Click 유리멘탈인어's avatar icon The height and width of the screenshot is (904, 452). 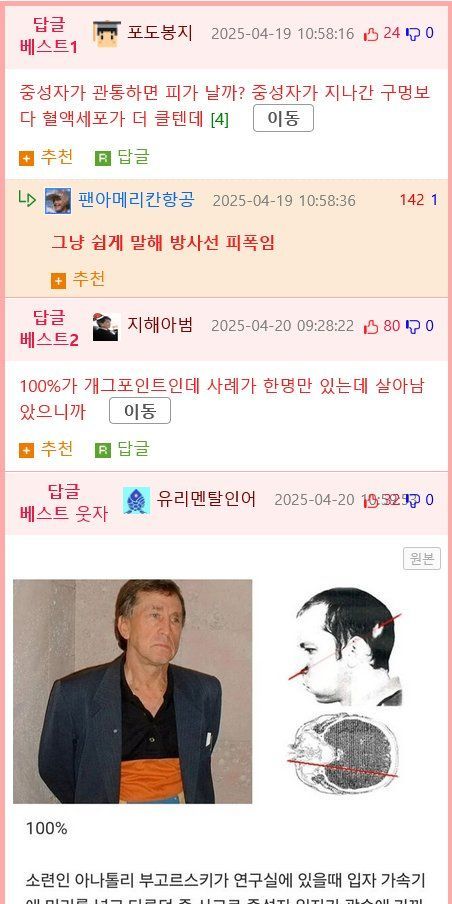click(137, 500)
